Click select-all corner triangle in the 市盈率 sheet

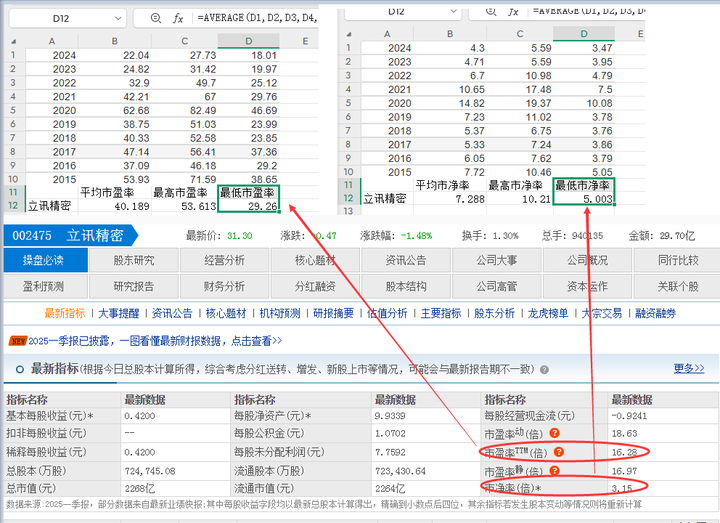point(14,41)
